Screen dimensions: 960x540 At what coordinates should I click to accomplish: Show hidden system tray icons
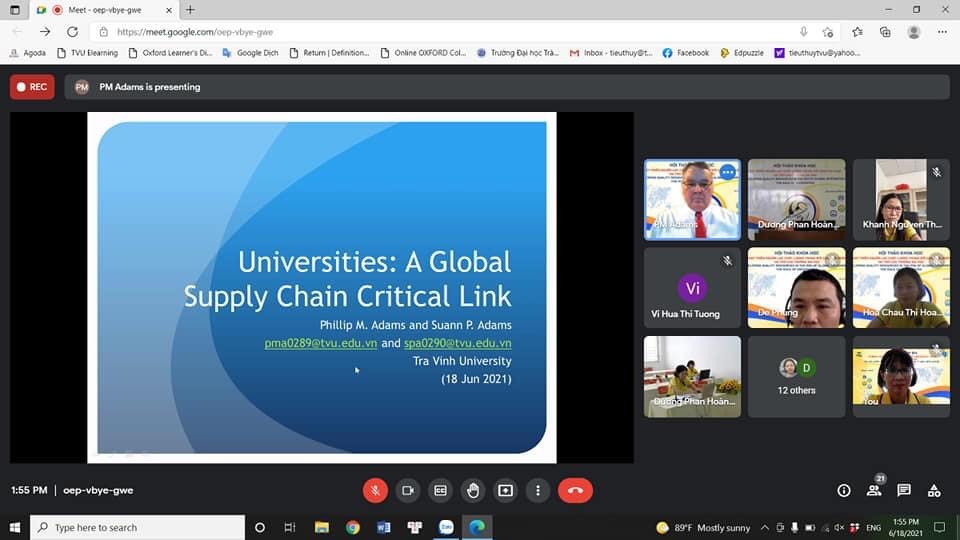(x=765, y=527)
